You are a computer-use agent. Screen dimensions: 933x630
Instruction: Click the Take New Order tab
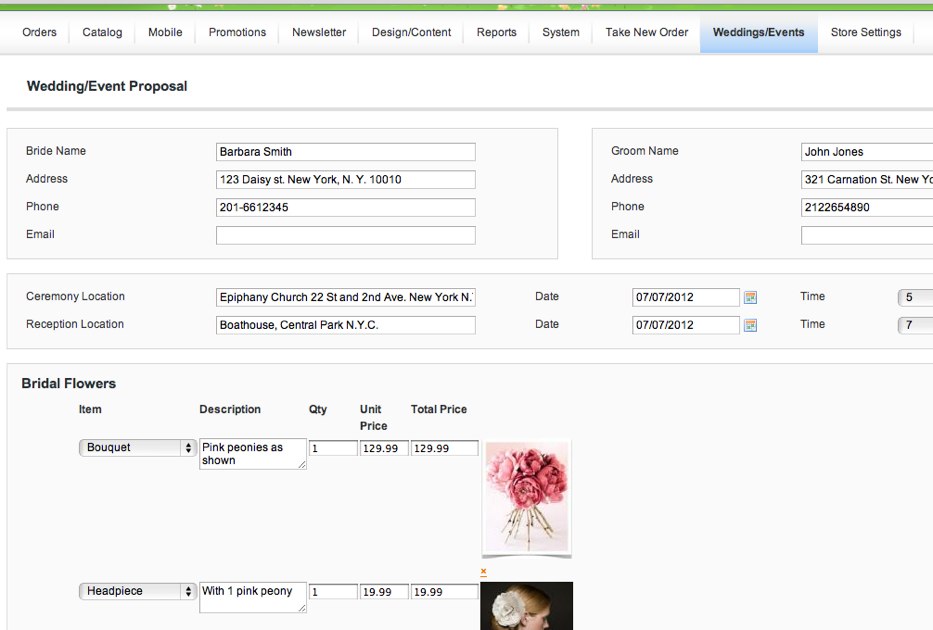click(x=647, y=32)
